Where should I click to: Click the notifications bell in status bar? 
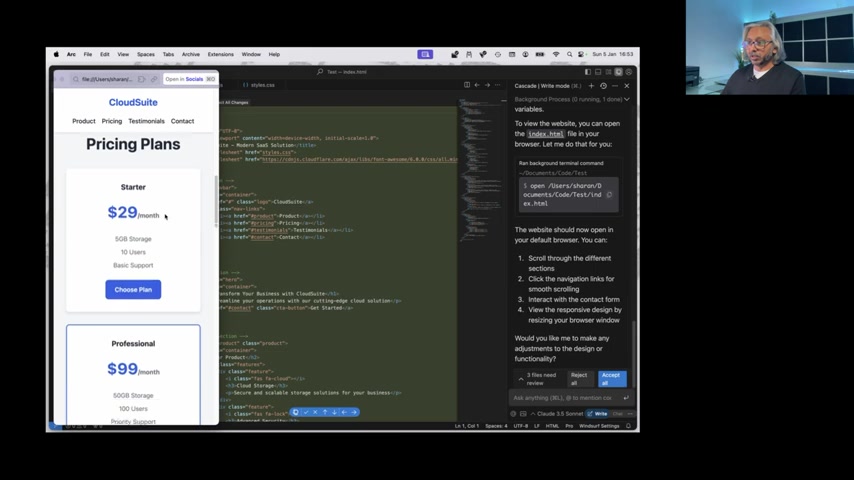(629, 426)
